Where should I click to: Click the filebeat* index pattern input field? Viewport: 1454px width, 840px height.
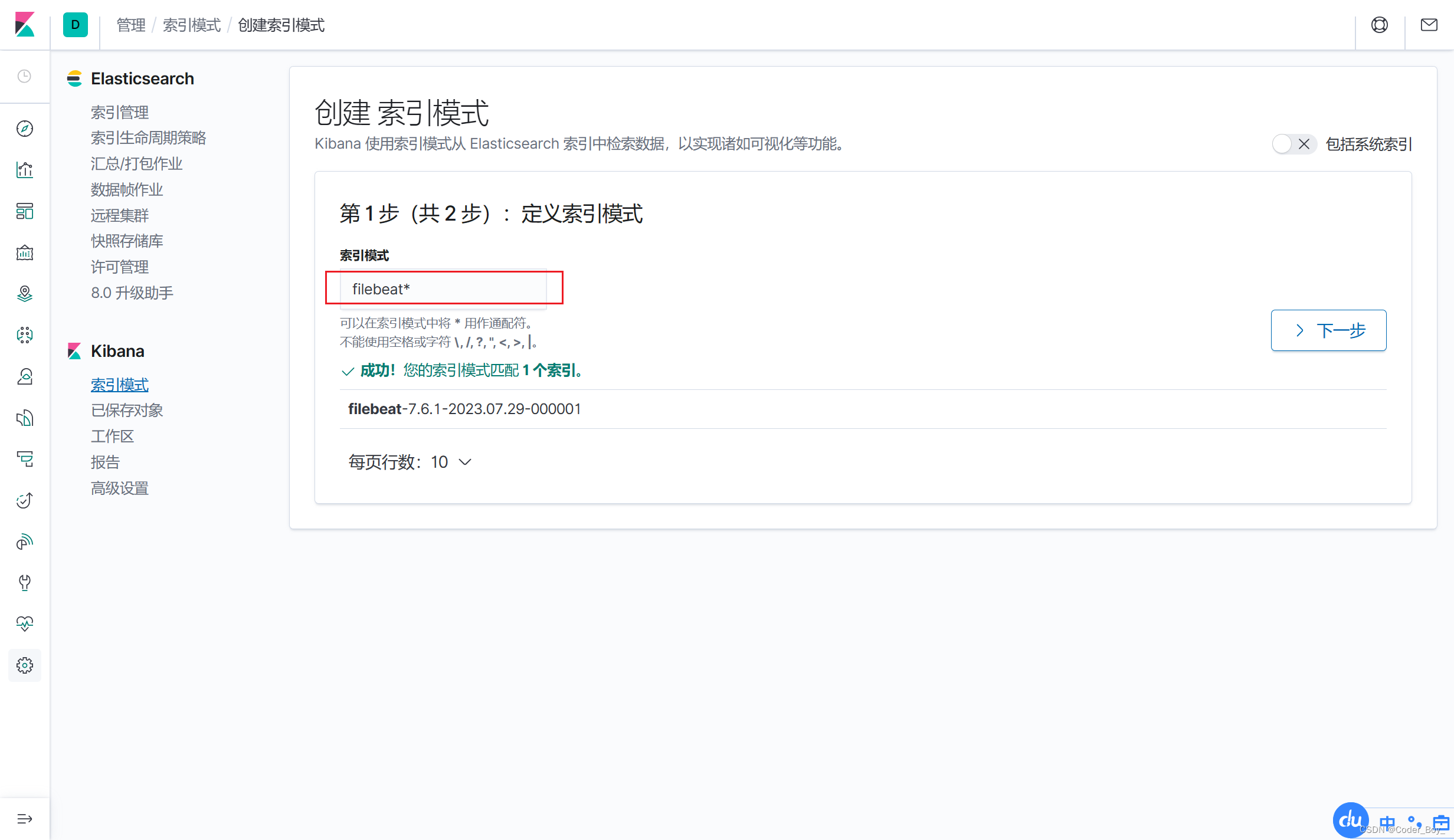(x=443, y=288)
